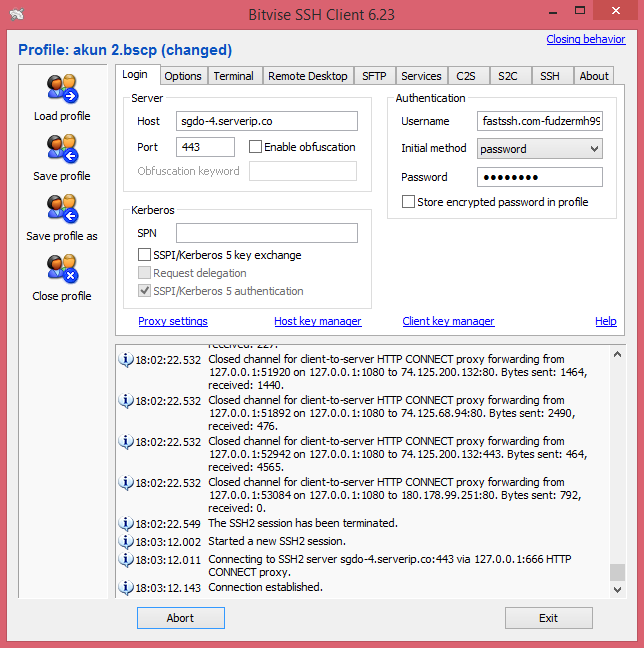644x648 pixels.
Task: Toggle SSPI/Kerberos 5 authentication checkbox
Action: (144, 291)
